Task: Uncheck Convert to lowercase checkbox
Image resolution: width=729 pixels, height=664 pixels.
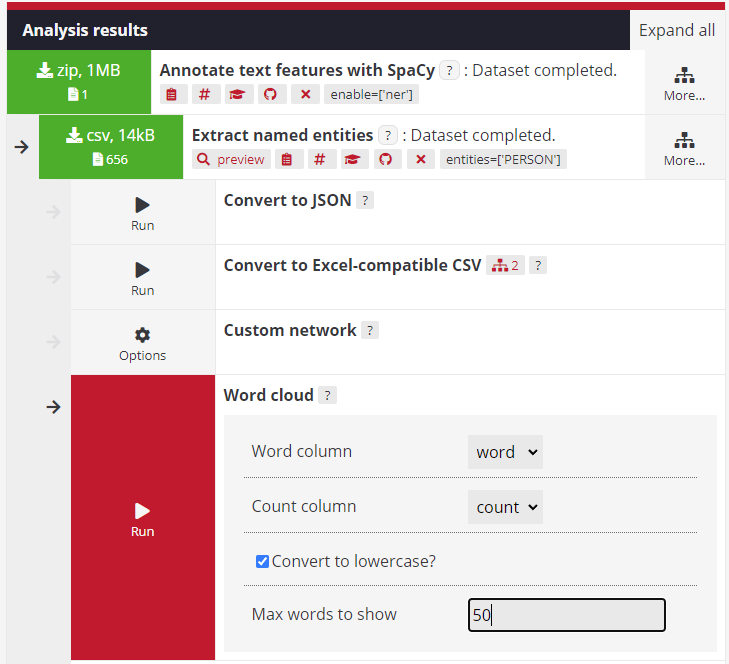Action: [262, 561]
